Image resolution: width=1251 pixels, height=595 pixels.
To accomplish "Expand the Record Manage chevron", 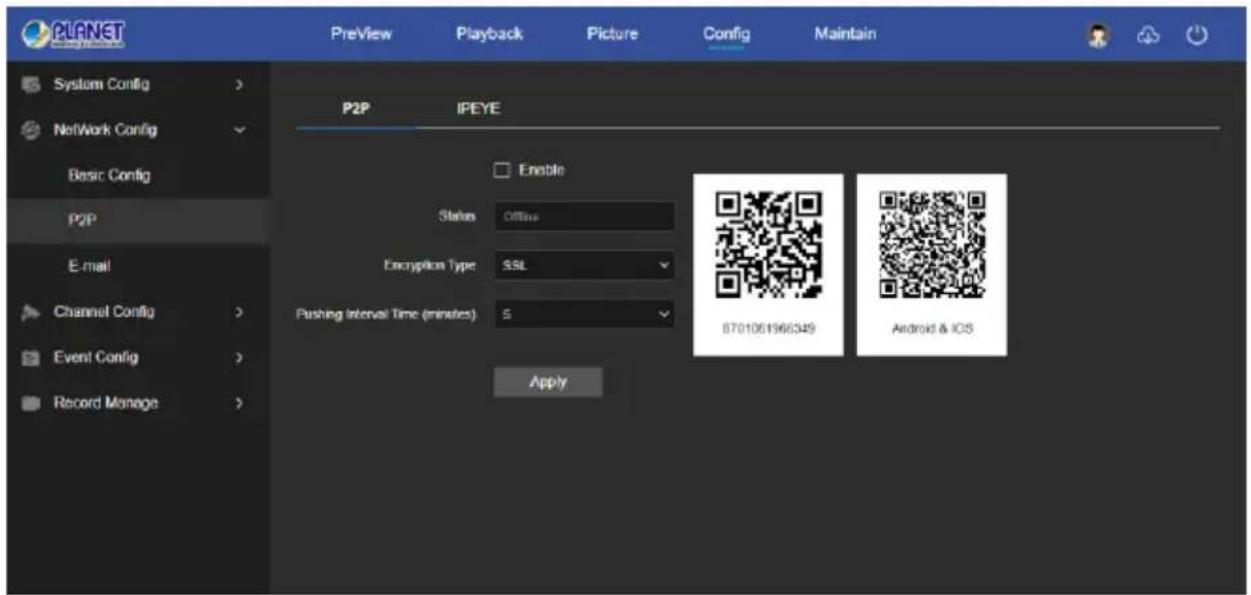I will 238,404.
